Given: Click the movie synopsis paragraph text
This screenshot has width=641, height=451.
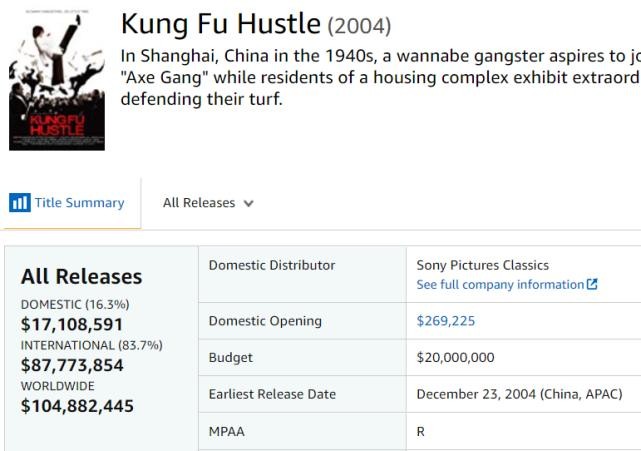Looking at the screenshot, I should click(x=380, y=77).
